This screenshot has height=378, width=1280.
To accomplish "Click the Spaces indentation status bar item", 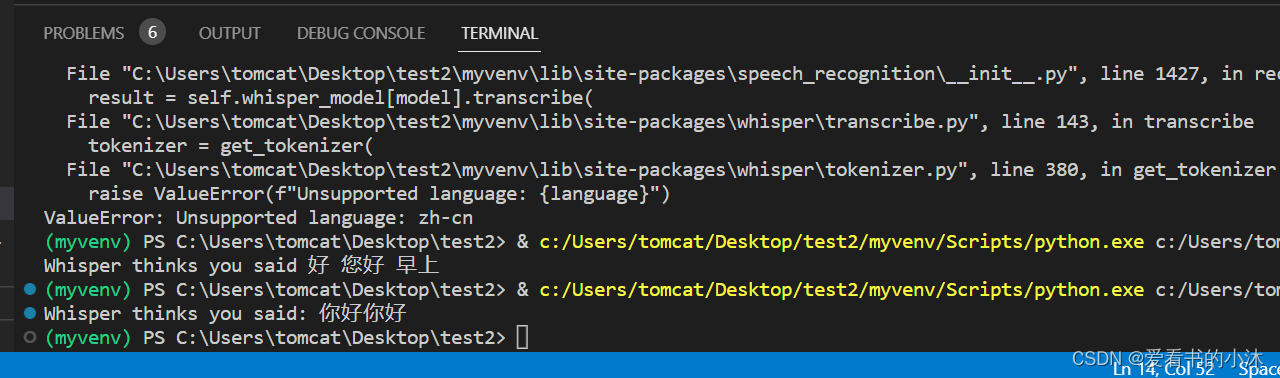I will pos(1259,369).
